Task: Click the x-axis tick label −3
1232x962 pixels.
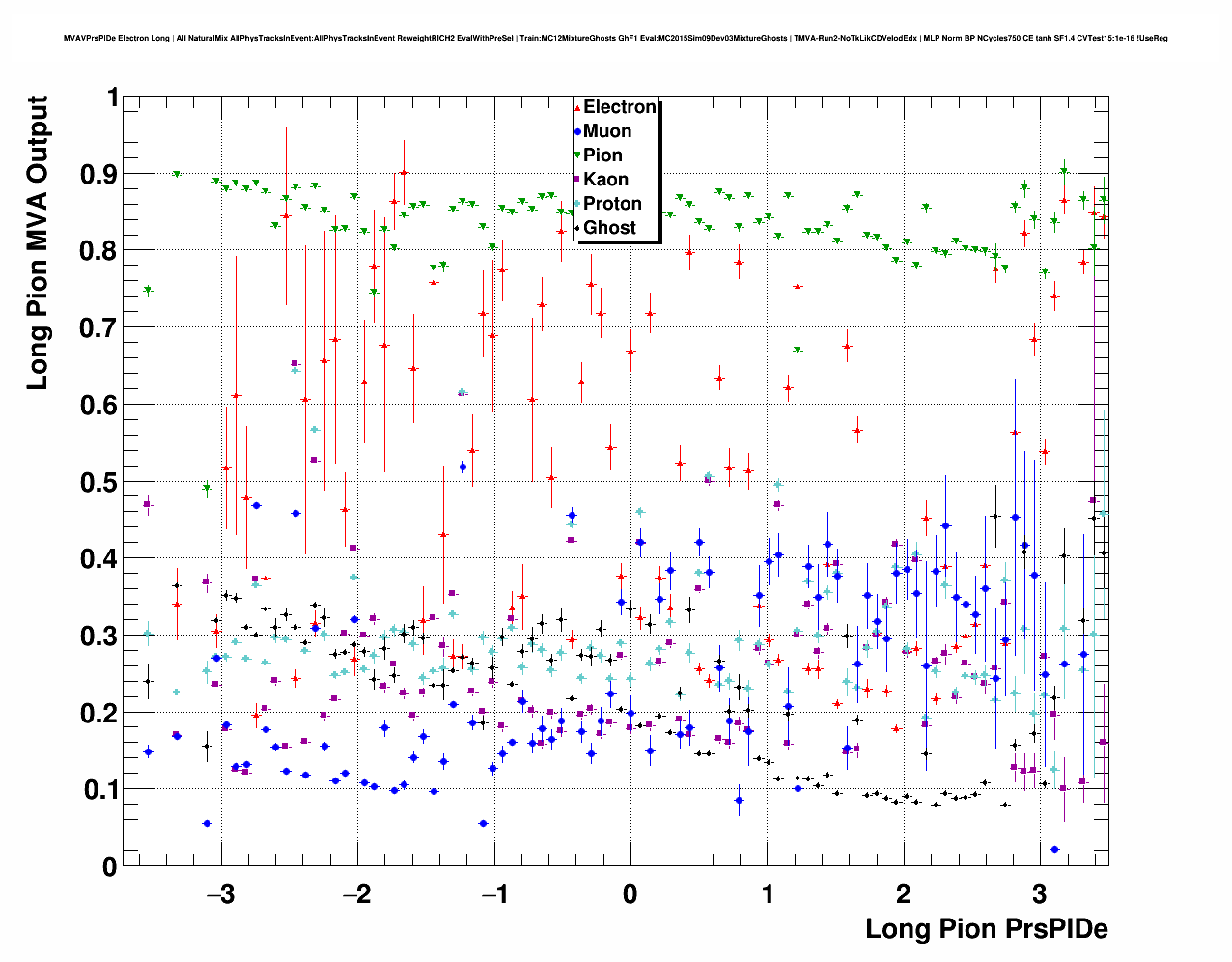Action: pyautogui.click(x=220, y=893)
